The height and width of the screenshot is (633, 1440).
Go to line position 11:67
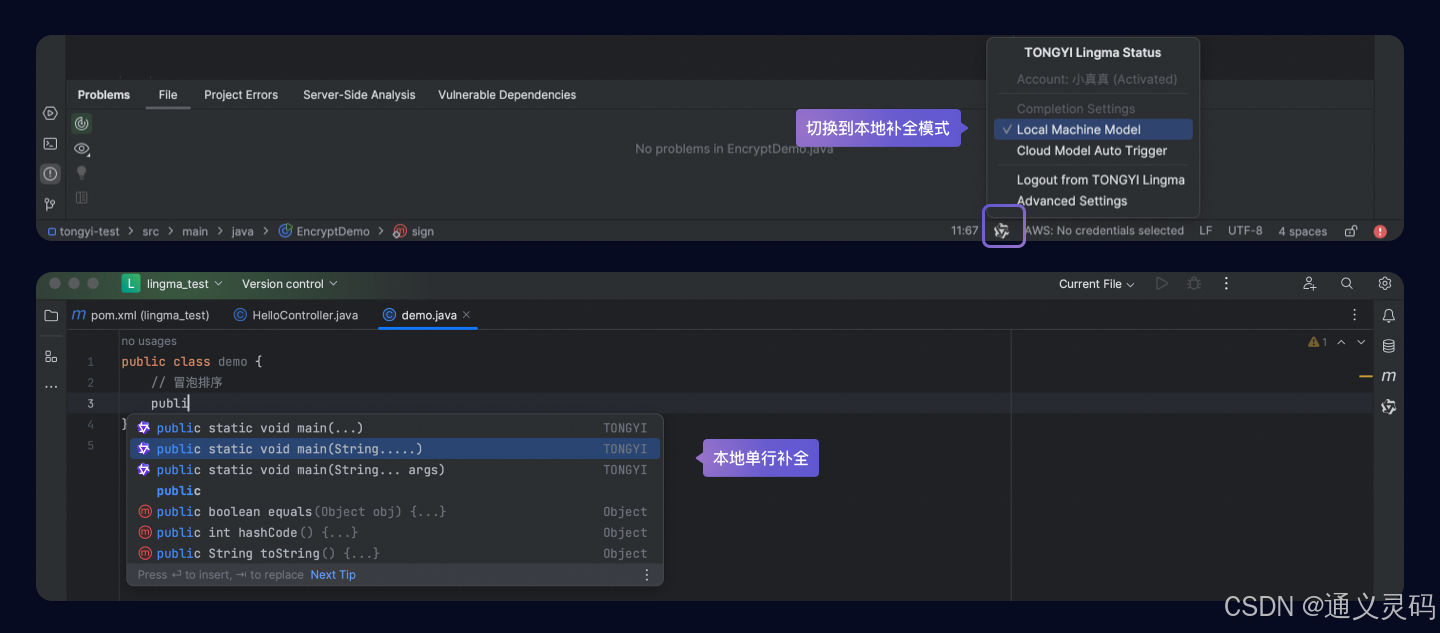click(965, 231)
